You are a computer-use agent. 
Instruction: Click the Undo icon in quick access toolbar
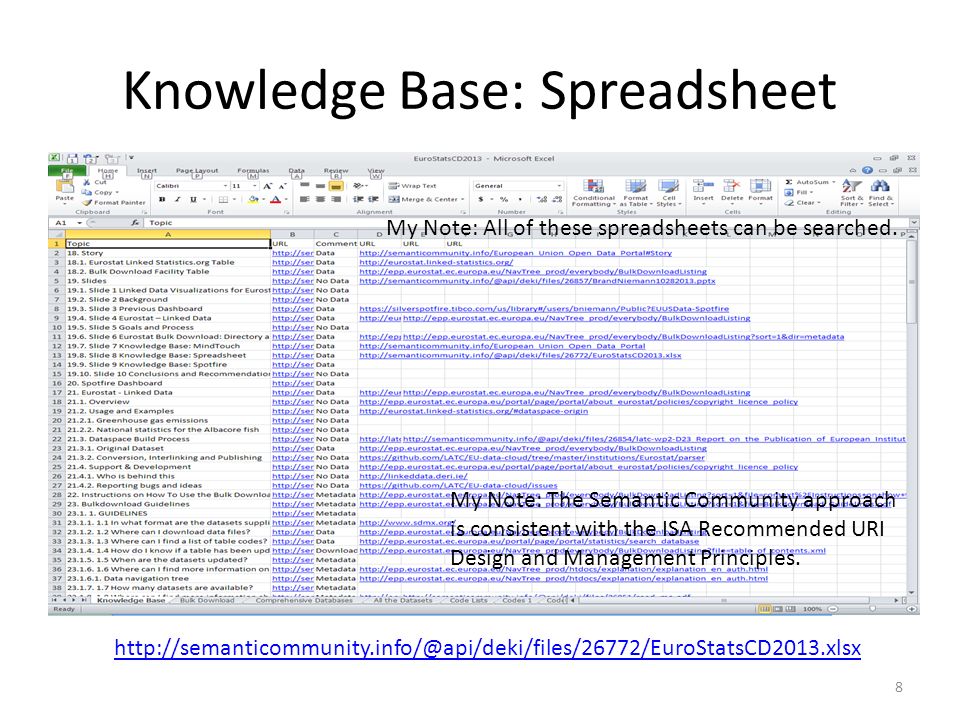(89, 158)
